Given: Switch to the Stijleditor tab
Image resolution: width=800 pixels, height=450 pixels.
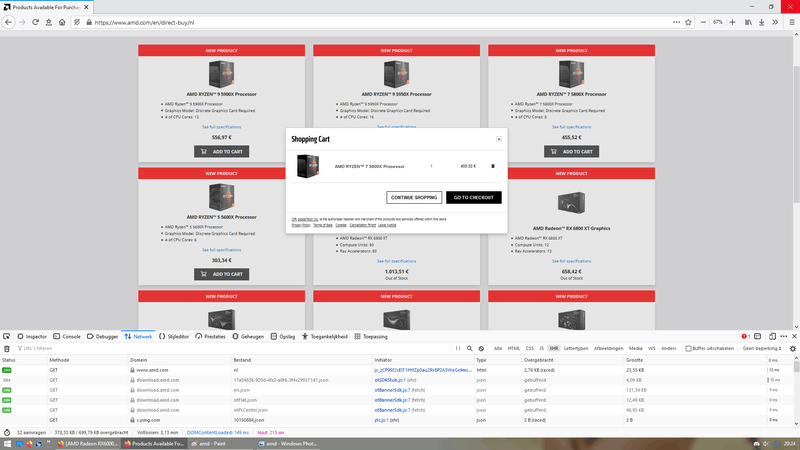Looking at the screenshot, I should 173,337.
